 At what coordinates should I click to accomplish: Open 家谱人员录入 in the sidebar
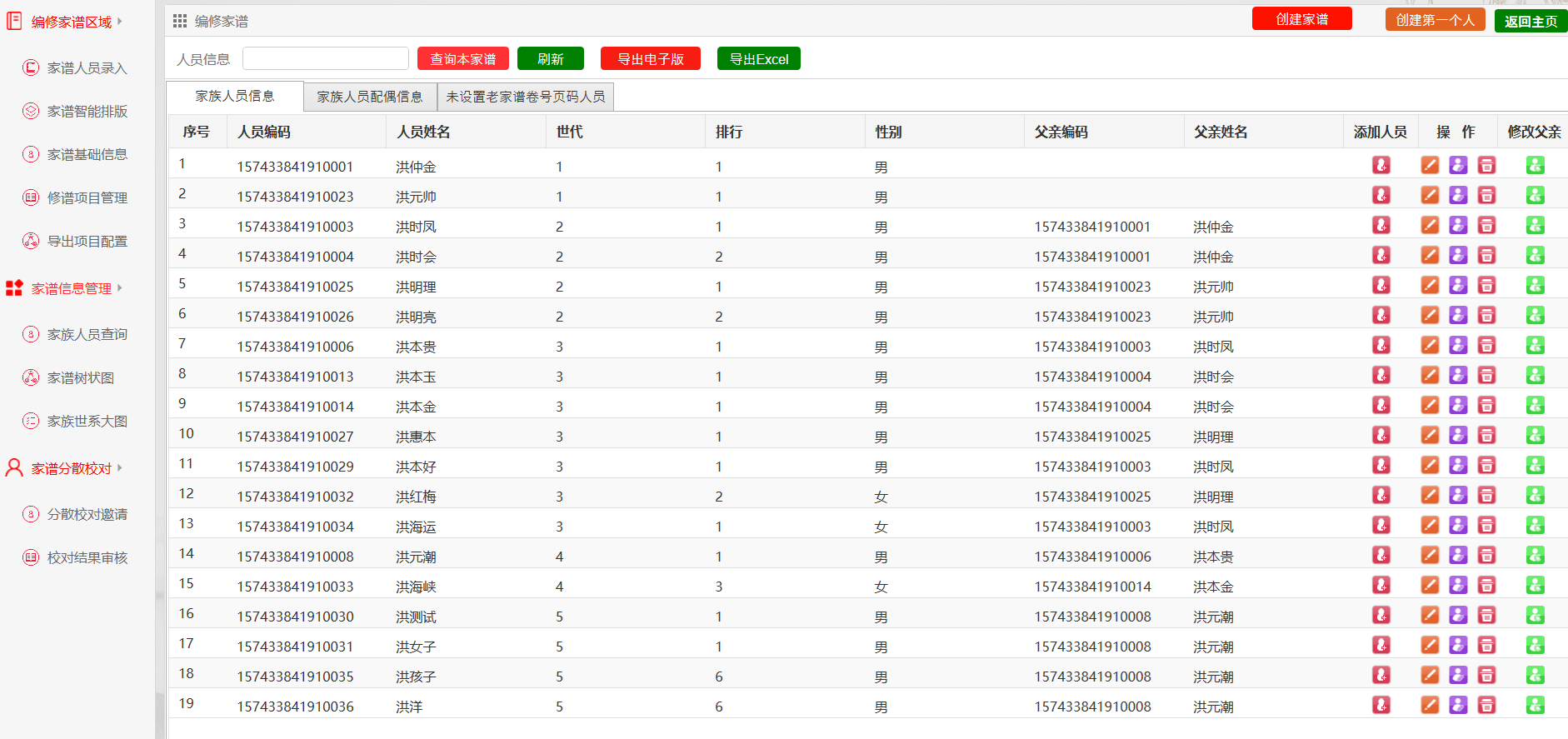87,68
